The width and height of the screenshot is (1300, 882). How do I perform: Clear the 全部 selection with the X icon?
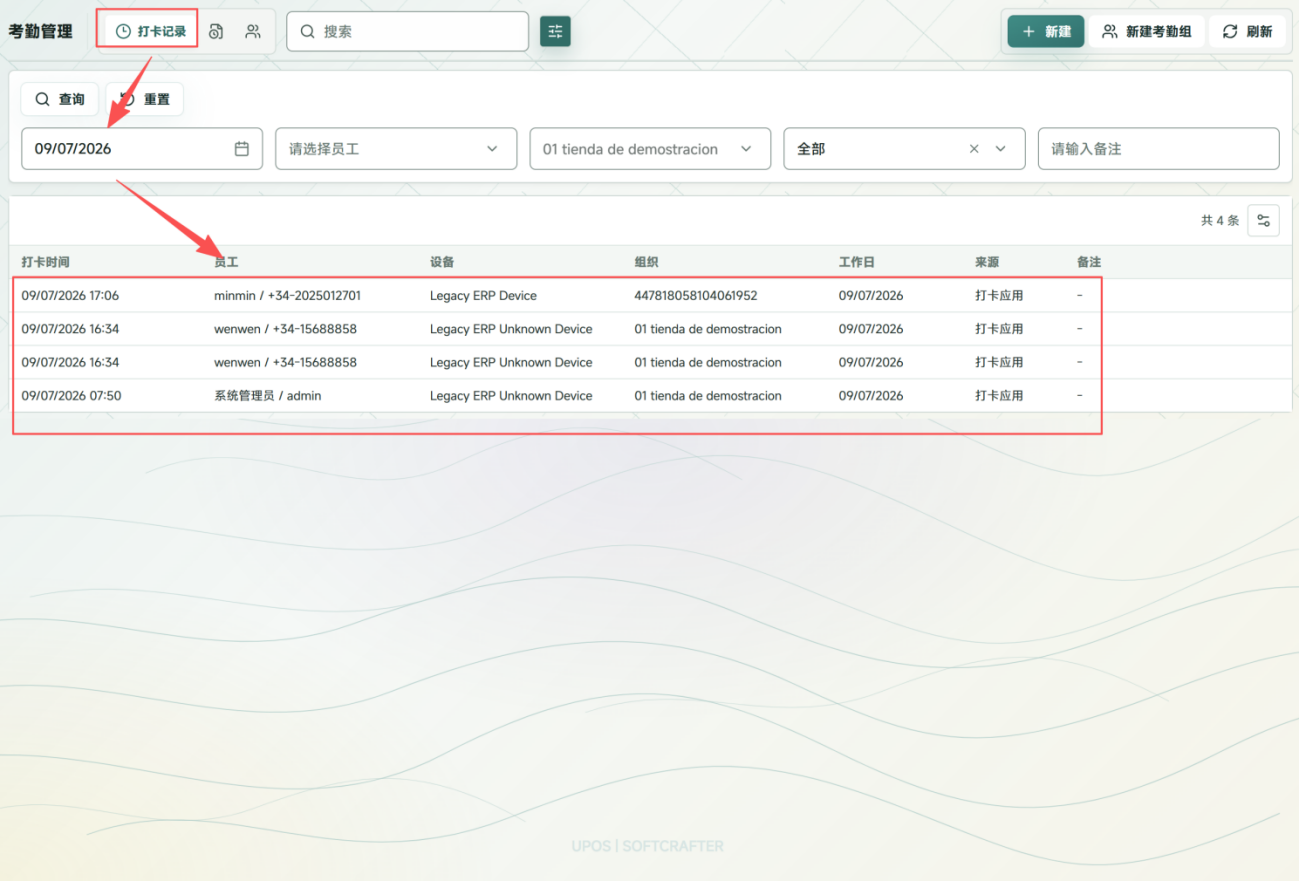[x=974, y=148]
